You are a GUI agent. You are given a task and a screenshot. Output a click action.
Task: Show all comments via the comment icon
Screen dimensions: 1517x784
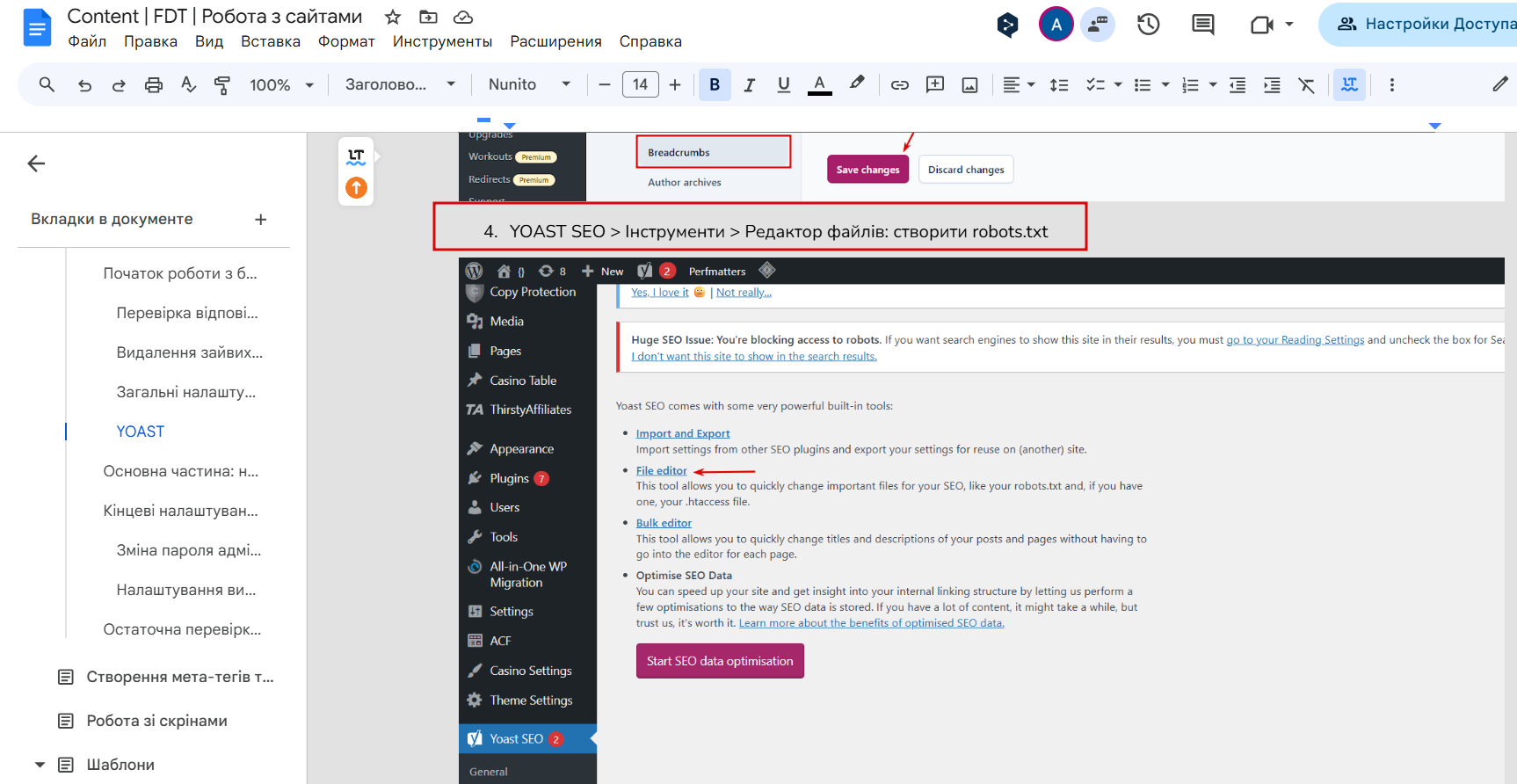[1202, 25]
